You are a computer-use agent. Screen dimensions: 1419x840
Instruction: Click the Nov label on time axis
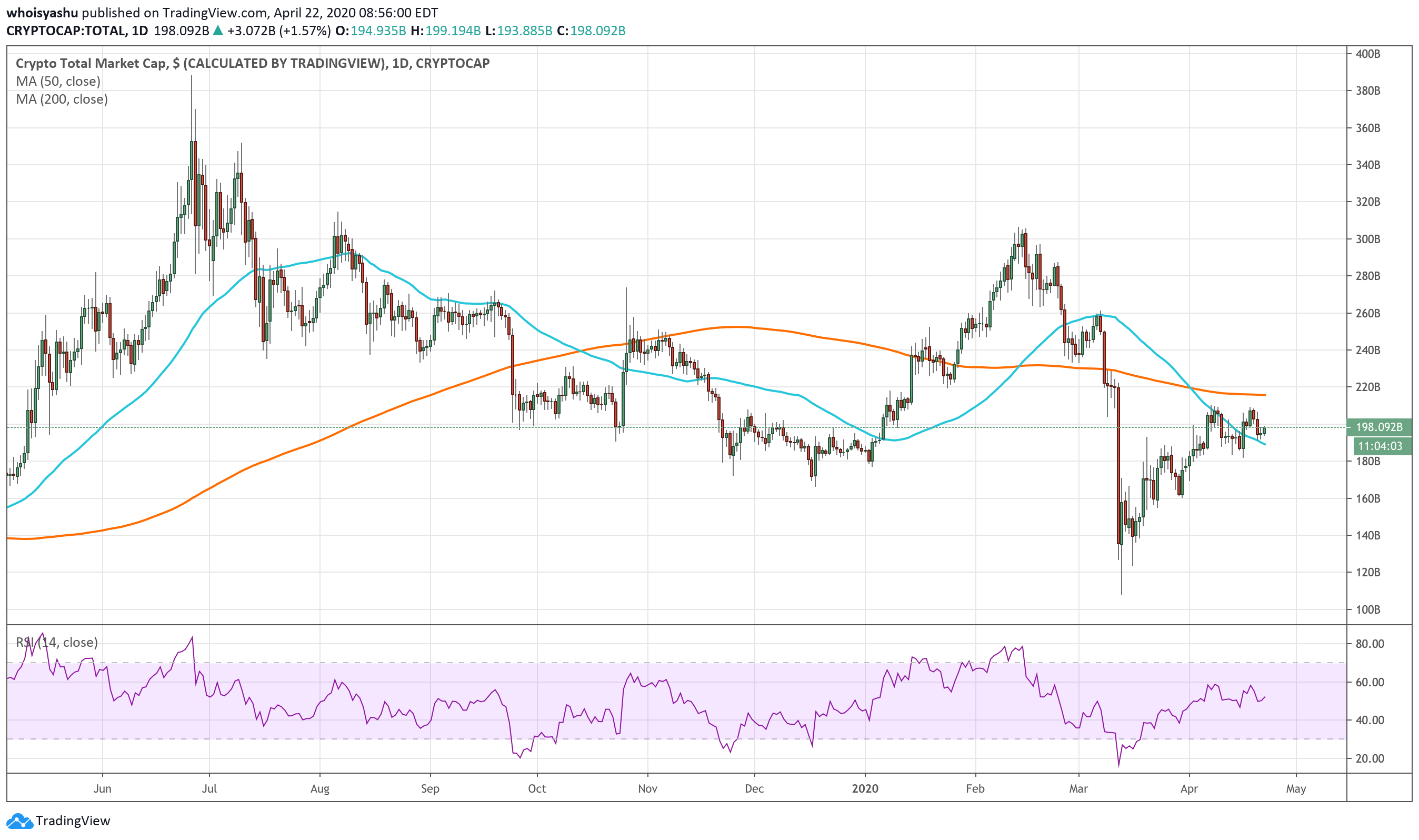(x=647, y=788)
